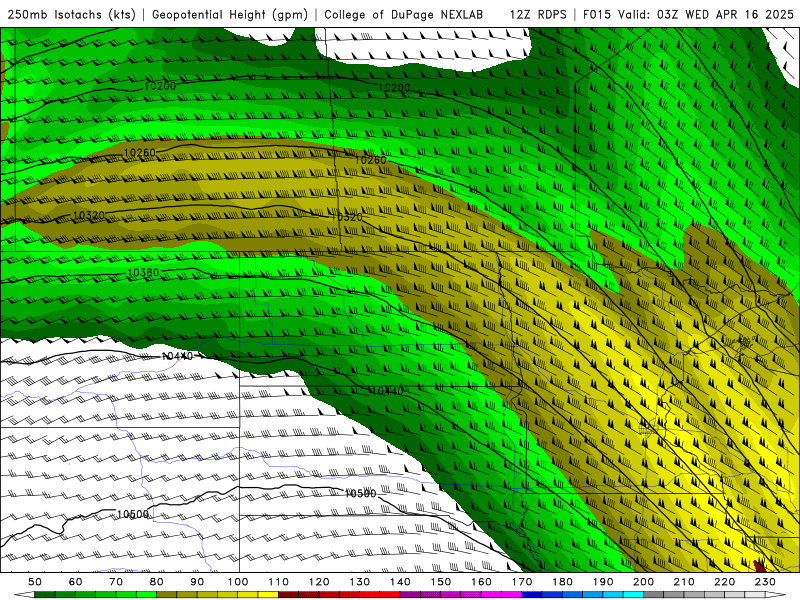Click the small dark red jet-max patch on map
800x600 pixels.
(x=759, y=566)
